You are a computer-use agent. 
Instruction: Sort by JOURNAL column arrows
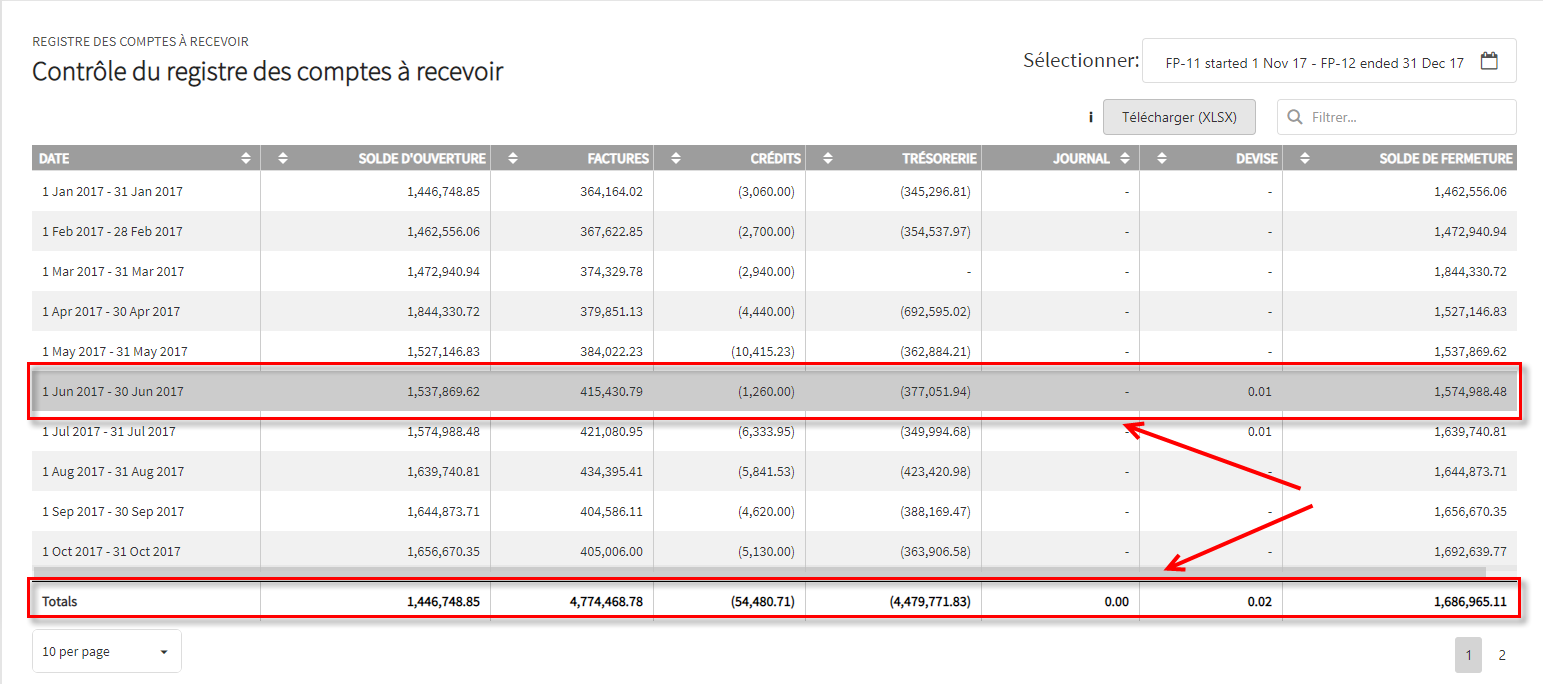(1125, 158)
